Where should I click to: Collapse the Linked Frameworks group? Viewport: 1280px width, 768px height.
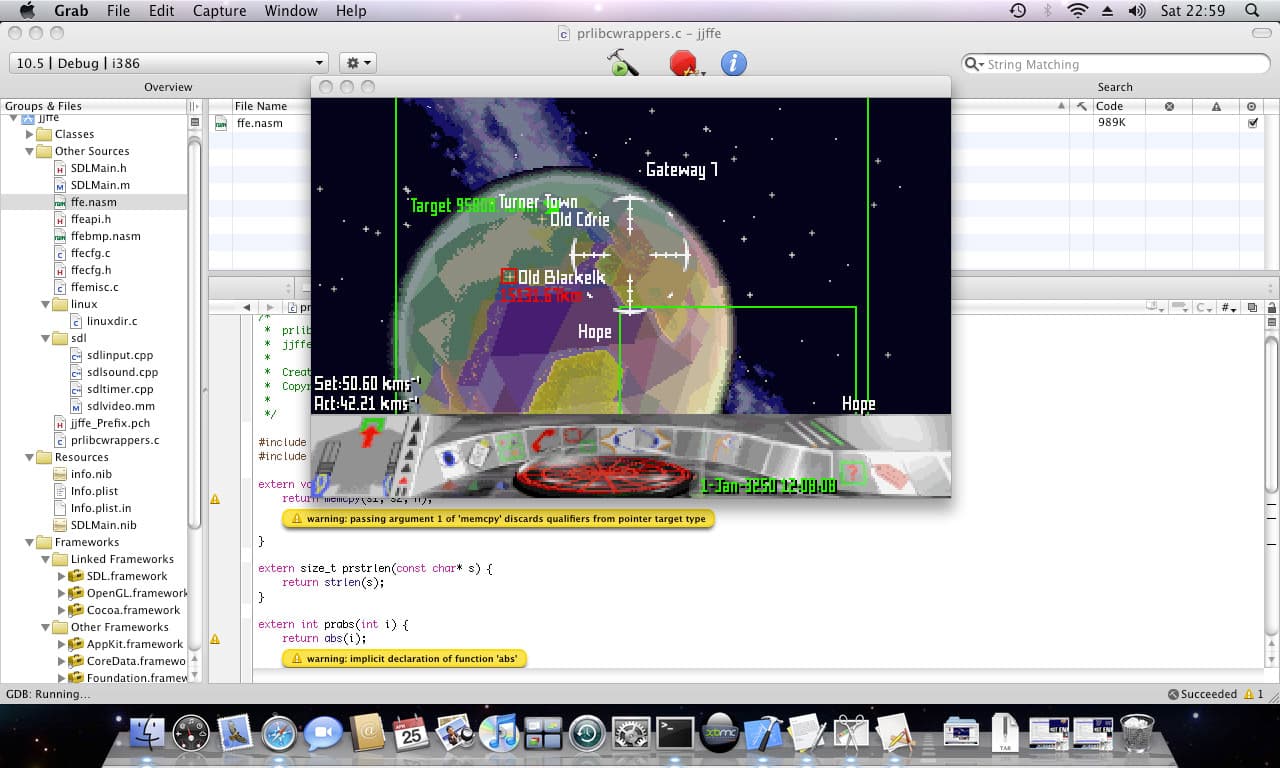[45, 559]
